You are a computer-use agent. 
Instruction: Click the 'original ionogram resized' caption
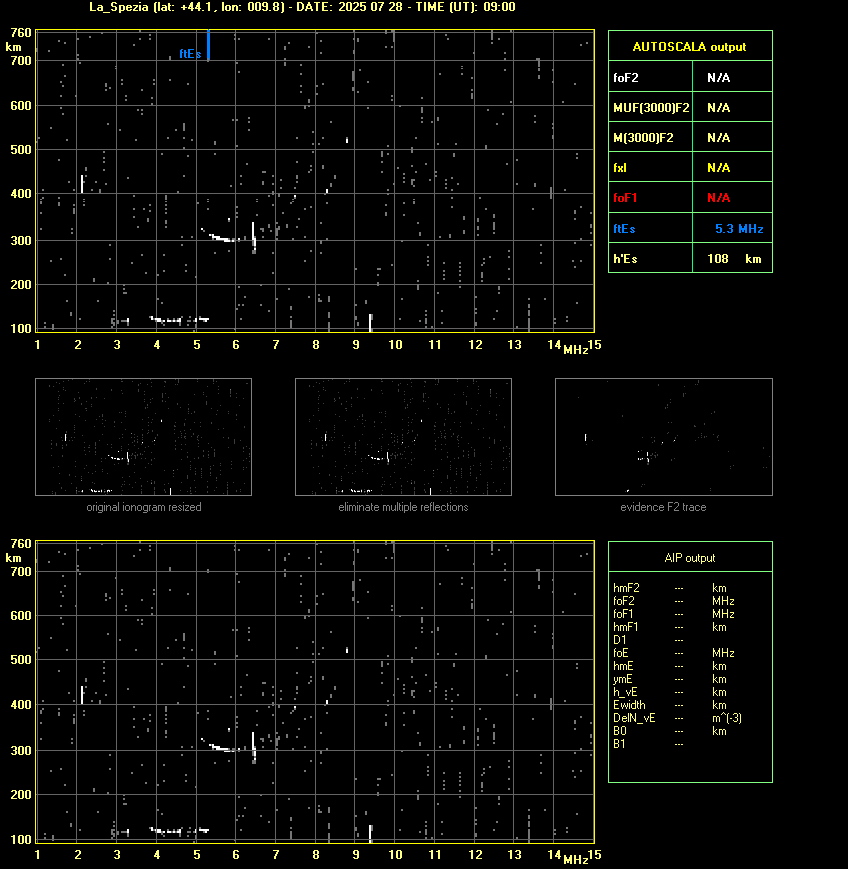click(144, 507)
